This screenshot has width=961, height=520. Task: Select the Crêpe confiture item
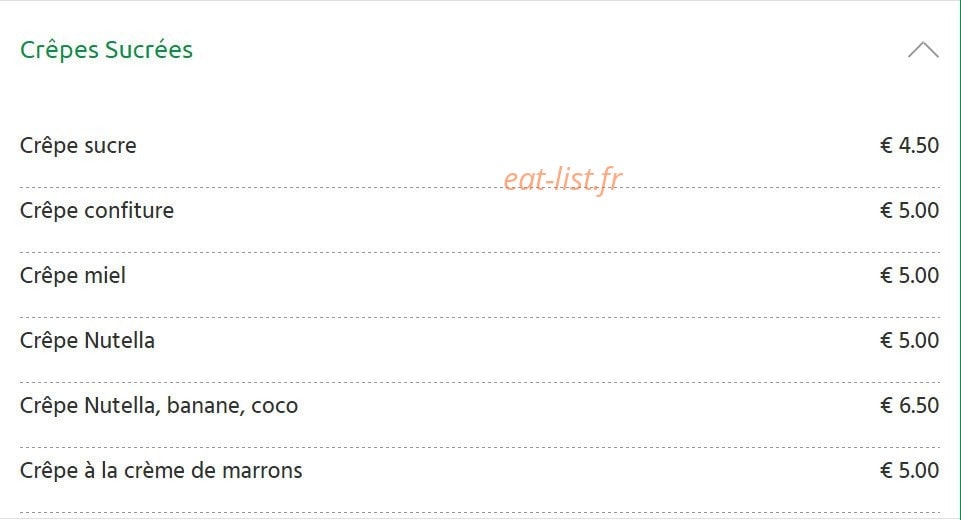point(97,210)
